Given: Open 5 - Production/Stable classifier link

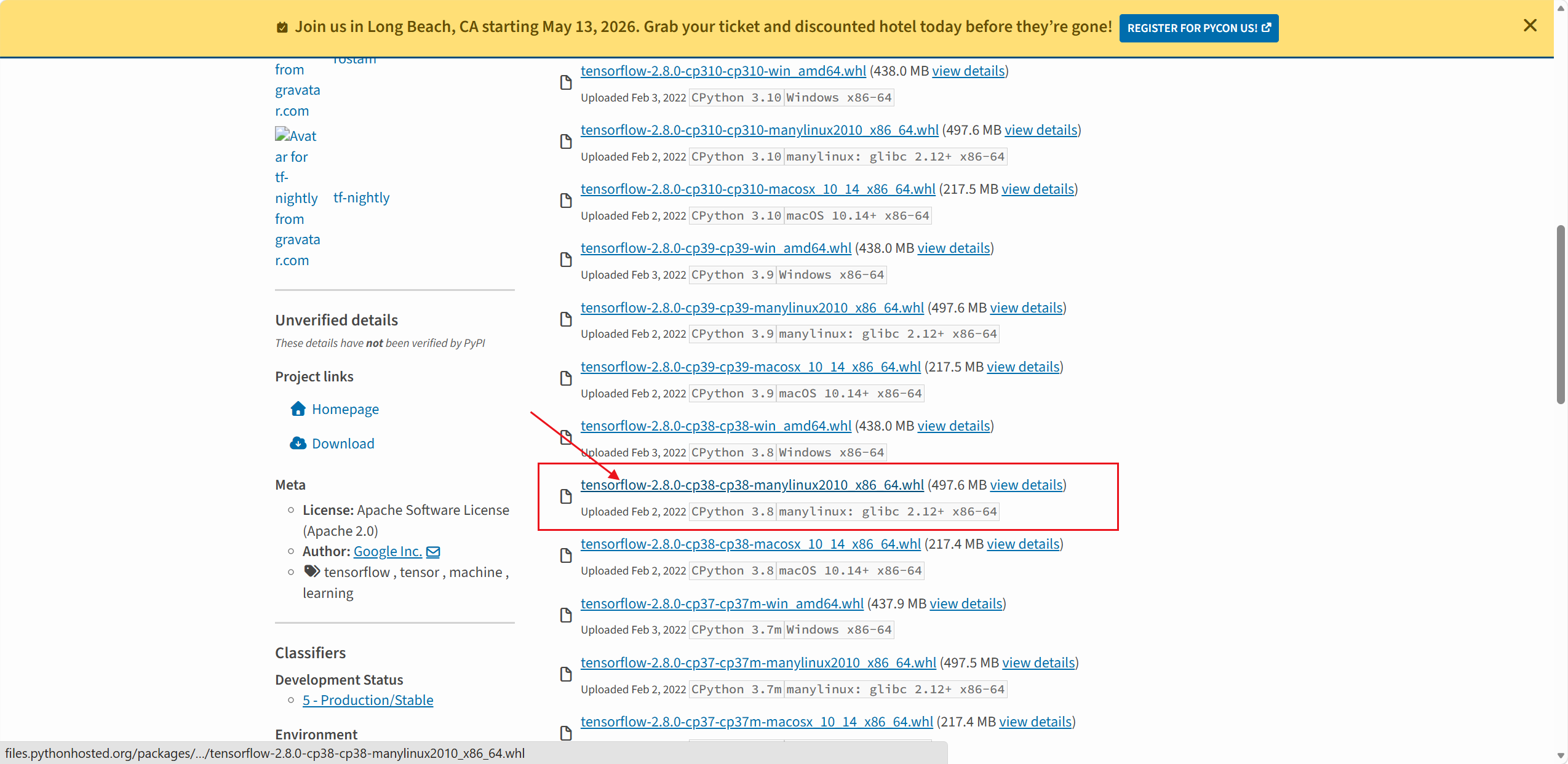Looking at the screenshot, I should (x=368, y=700).
